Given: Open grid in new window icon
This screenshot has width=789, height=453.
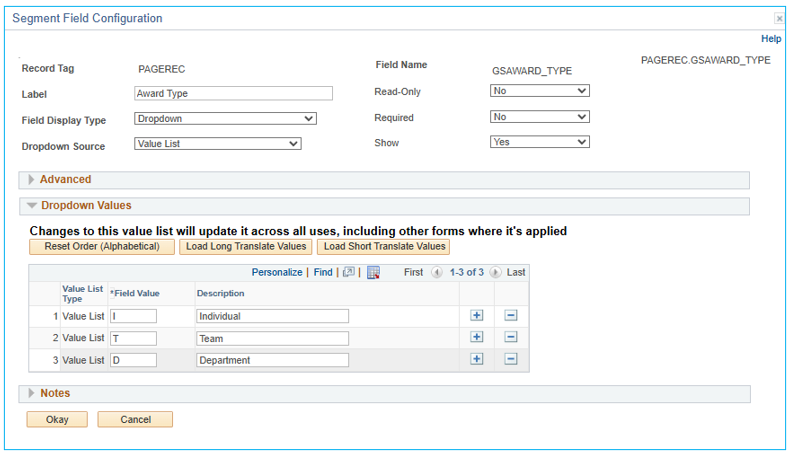Looking at the screenshot, I should pyautogui.click(x=348, y=272).
